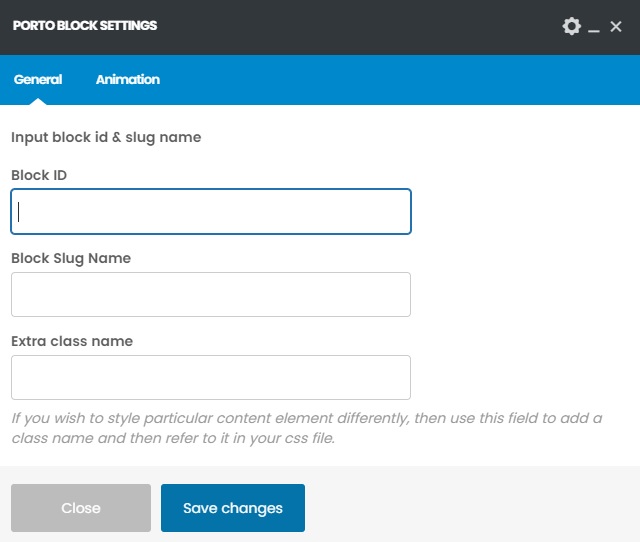640x542 pixels.
Task: Focus the Block ID input field
Action: tap(211, 212)
